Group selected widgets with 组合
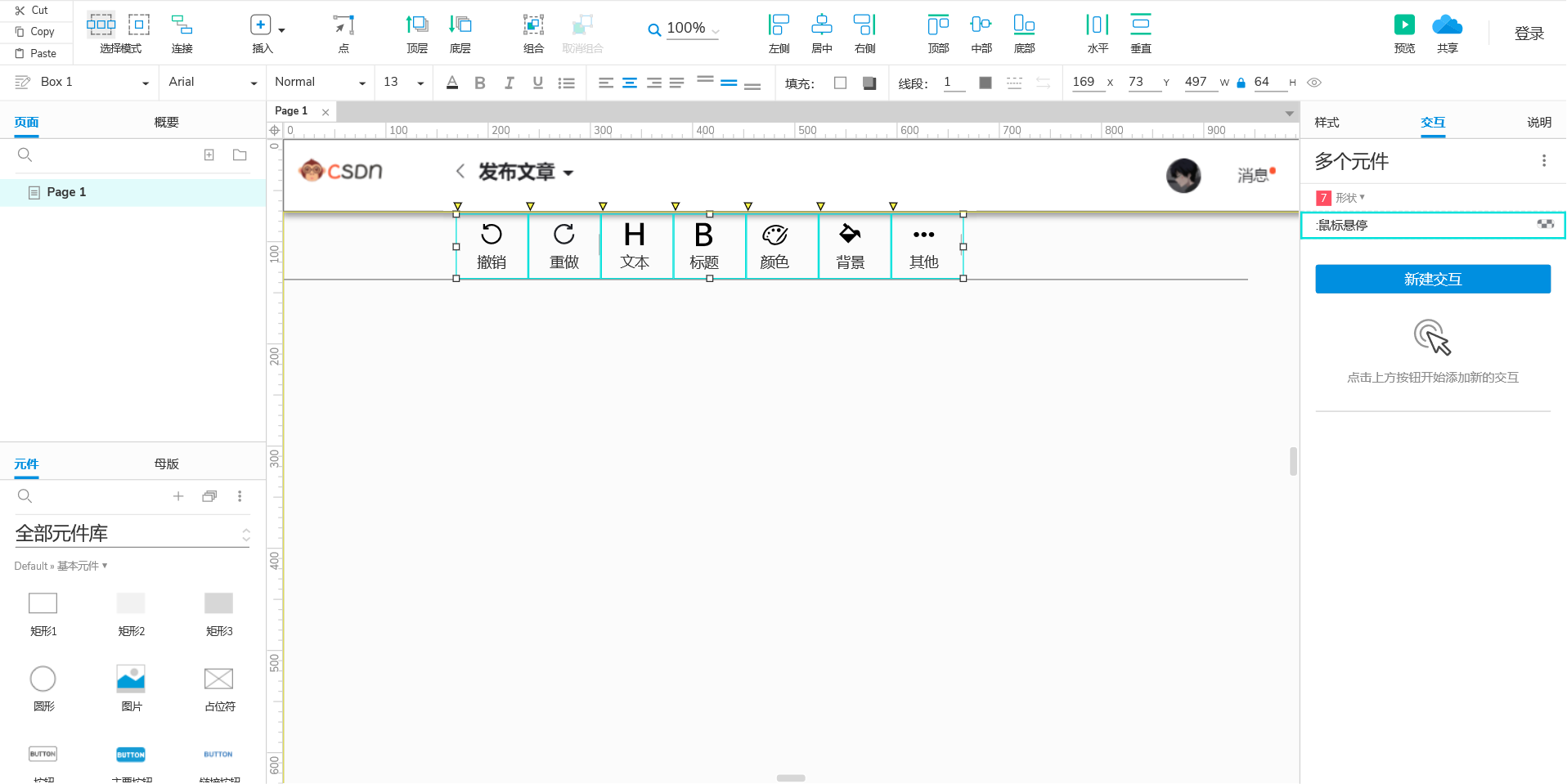Image resolution: width=1567 pixels, height=784 pixels. [x=533, y=34]
